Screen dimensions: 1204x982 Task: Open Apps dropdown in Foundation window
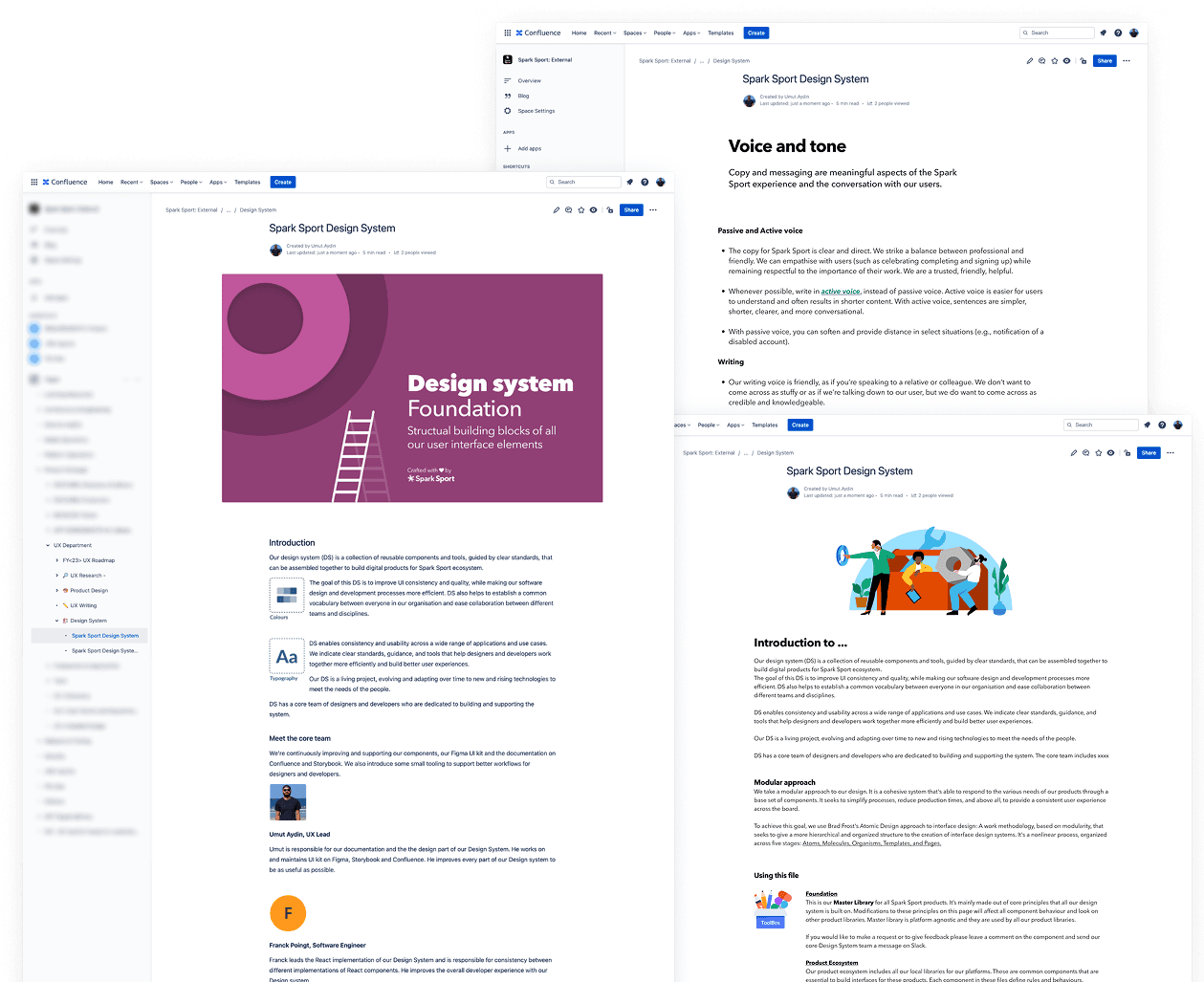[218, 182]
